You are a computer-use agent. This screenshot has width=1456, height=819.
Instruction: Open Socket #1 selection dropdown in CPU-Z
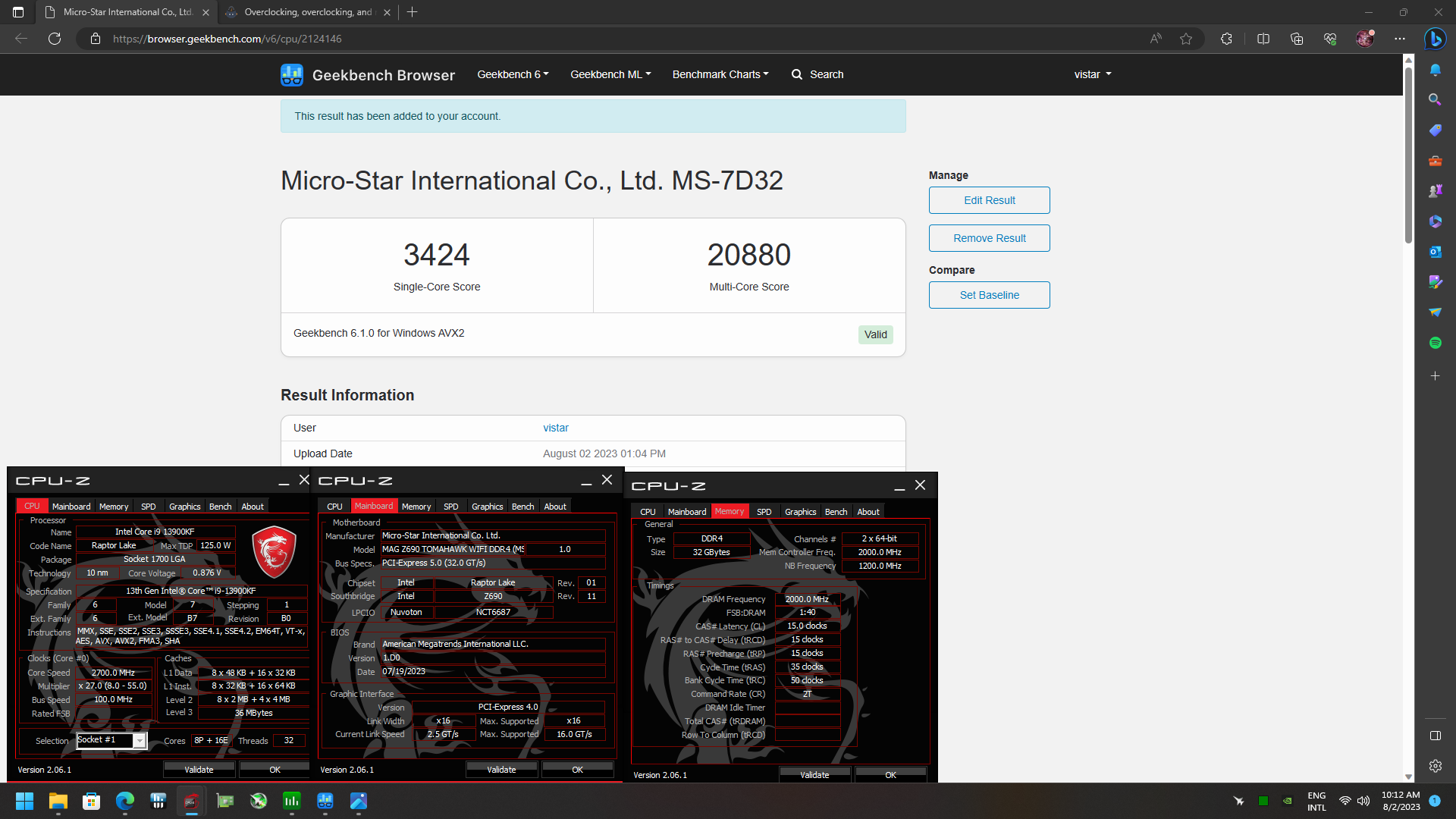point(140,741)
